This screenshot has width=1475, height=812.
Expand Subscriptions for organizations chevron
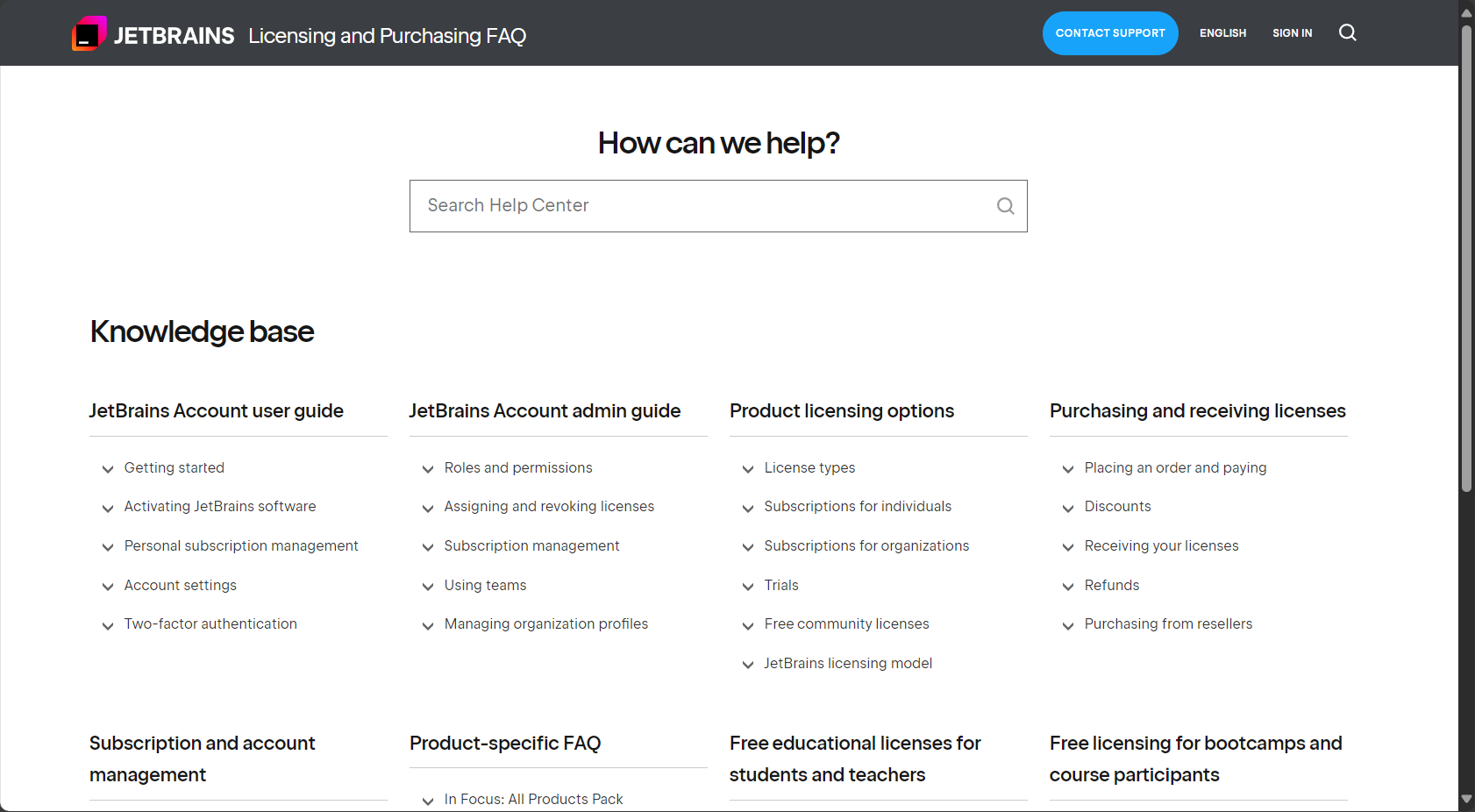click(748, 547)
